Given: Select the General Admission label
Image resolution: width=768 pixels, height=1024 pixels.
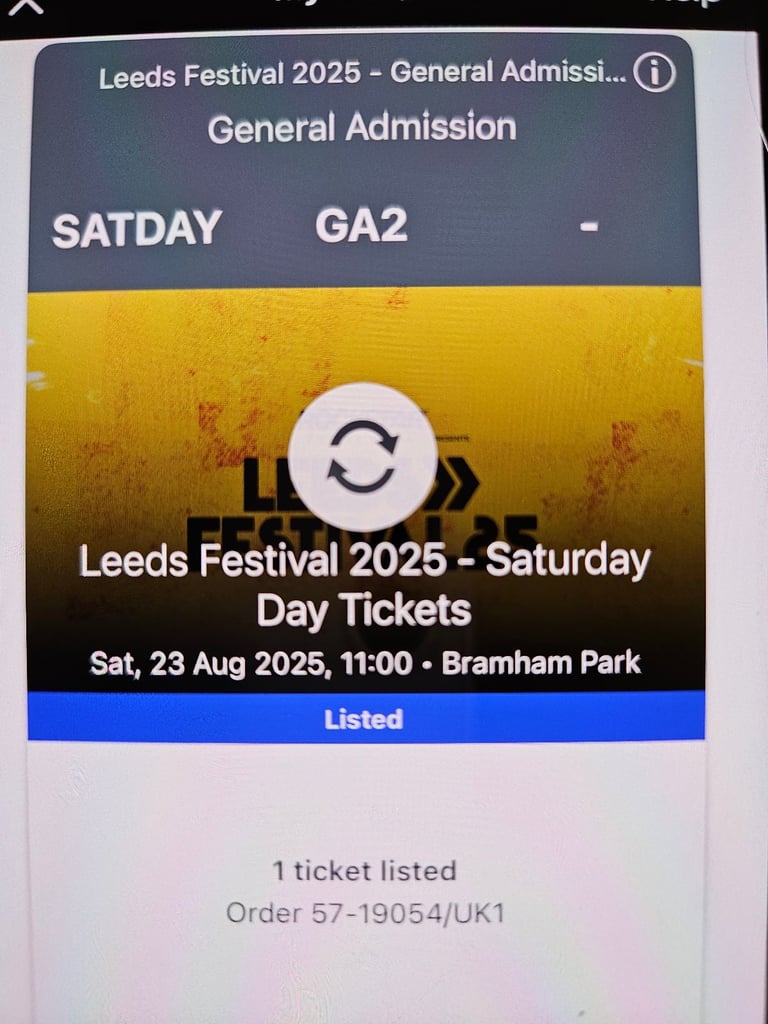Looking at the screenshot, I should [x=362, y=127].
